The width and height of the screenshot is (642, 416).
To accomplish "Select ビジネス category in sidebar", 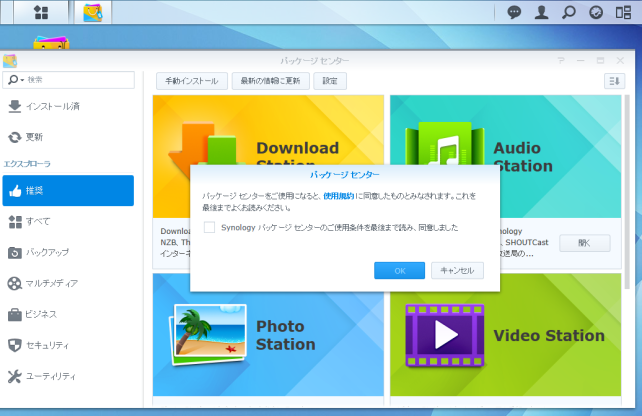I will [68, 314].
